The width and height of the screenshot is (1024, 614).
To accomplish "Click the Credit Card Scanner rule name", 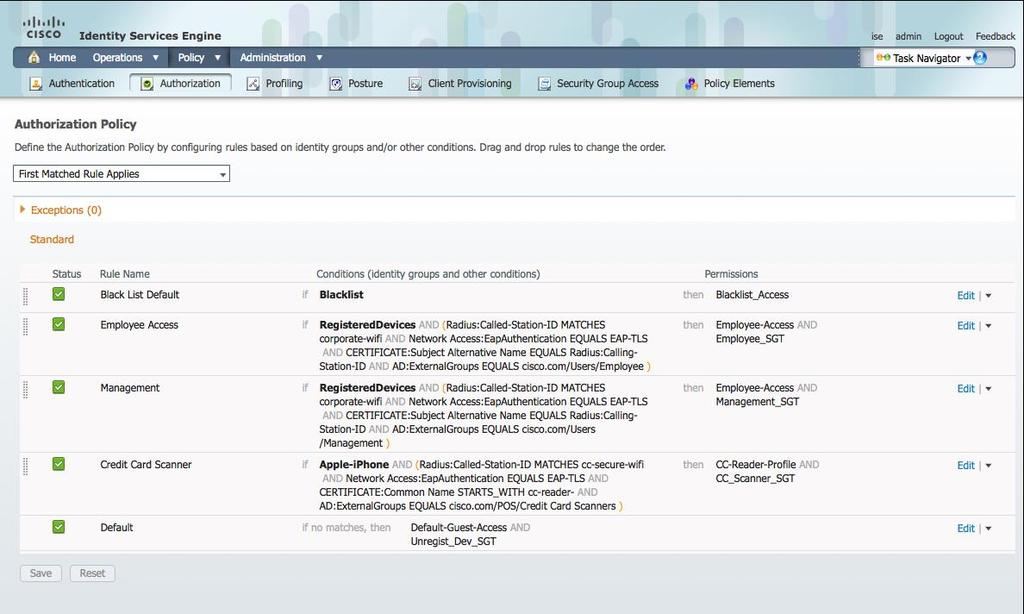I will [146, 464].
